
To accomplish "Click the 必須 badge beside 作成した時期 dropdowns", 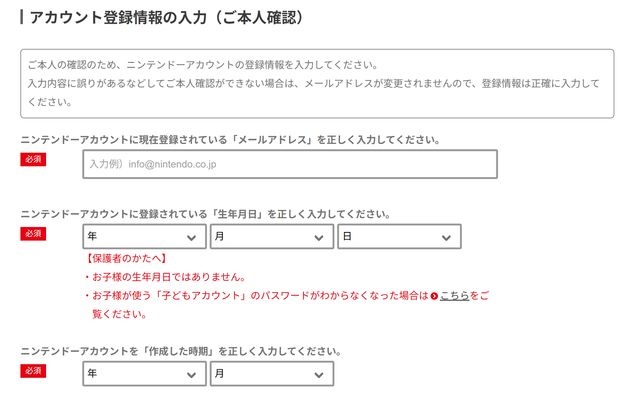I will tap(33, 371).
